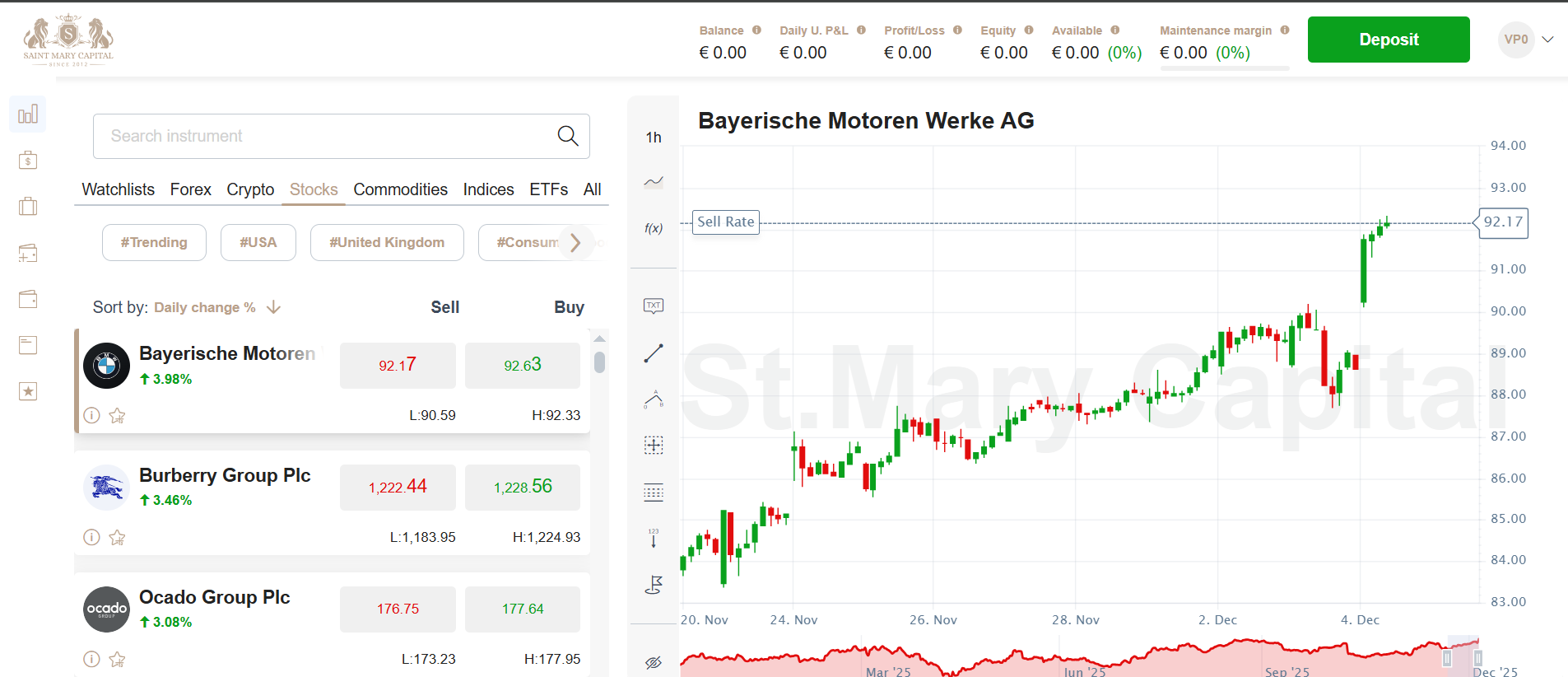Open the f(x) indicators tool
The height and width of the screenshot is (677, 1568).
(654, 228)
